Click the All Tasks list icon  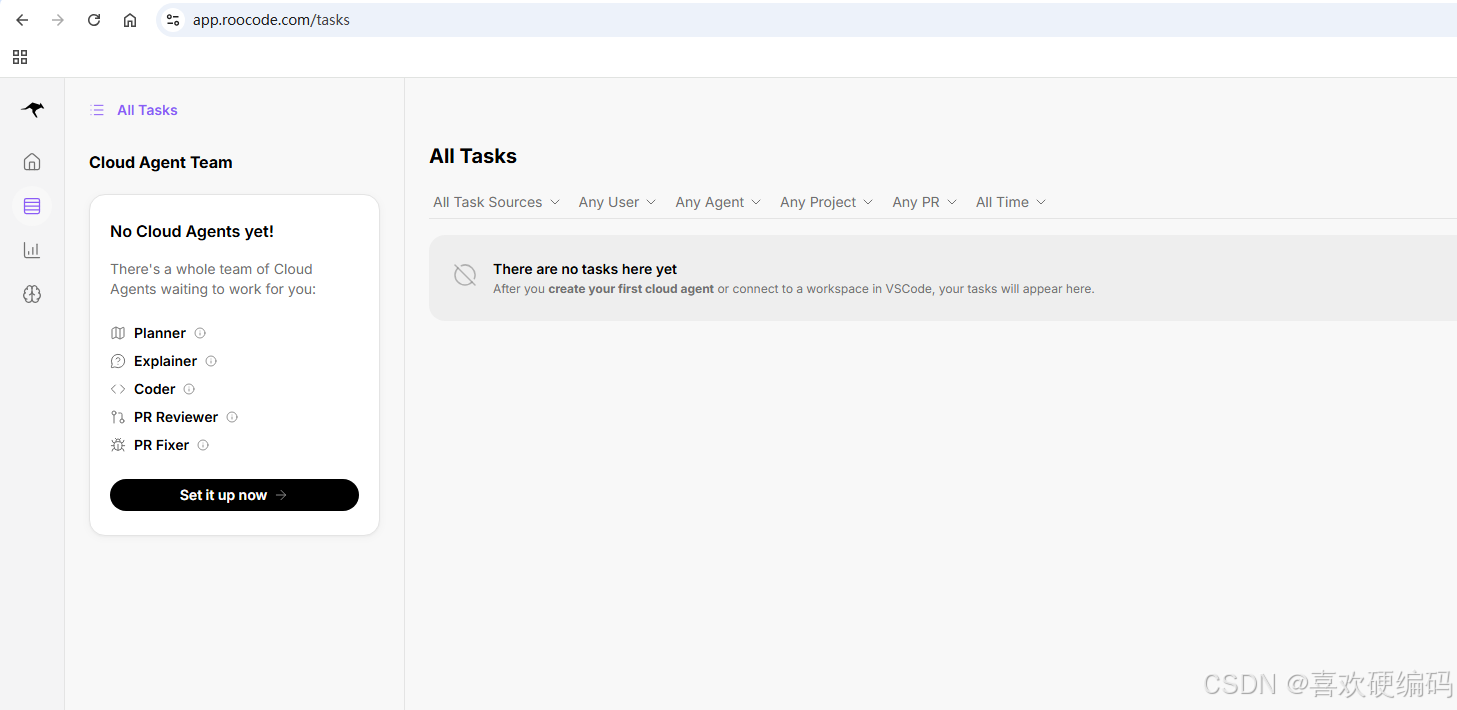pyautogui.click(x=97, y=110)
